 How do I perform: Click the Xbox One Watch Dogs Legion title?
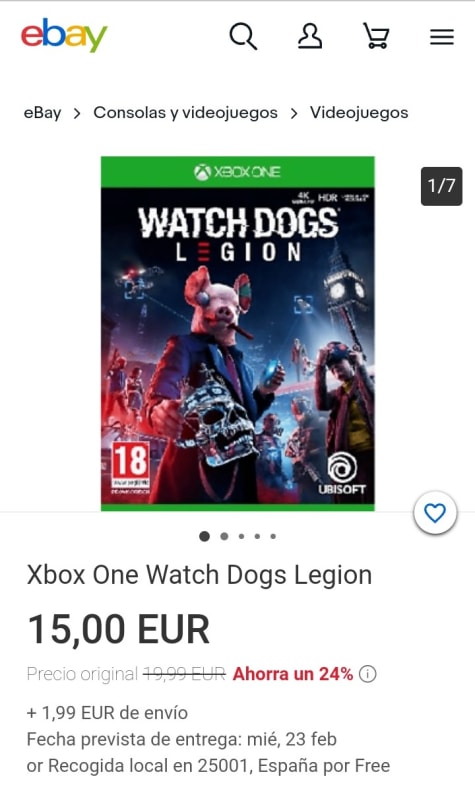tap(199, 575)
